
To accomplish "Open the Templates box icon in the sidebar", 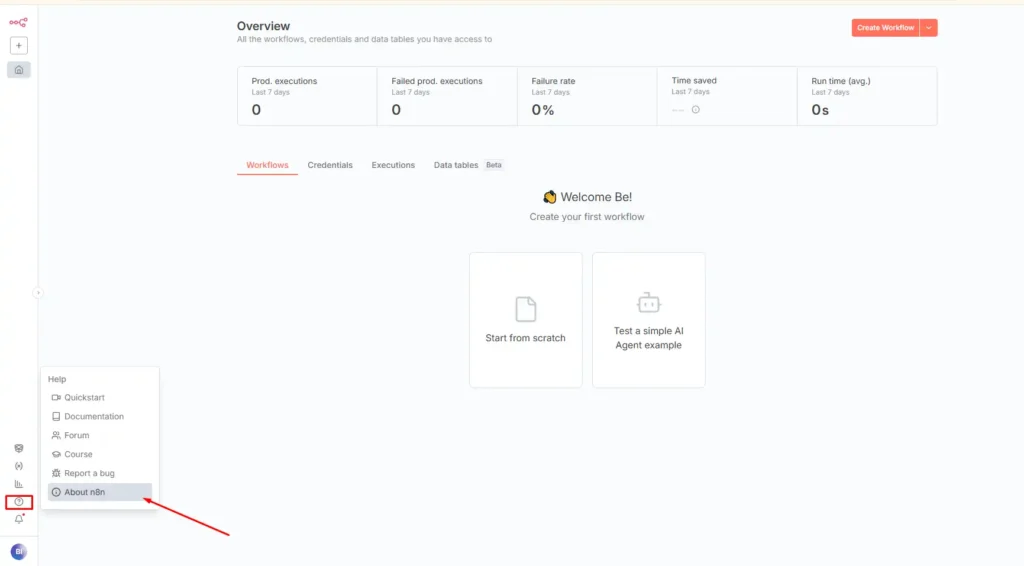I will pos(19,449).
